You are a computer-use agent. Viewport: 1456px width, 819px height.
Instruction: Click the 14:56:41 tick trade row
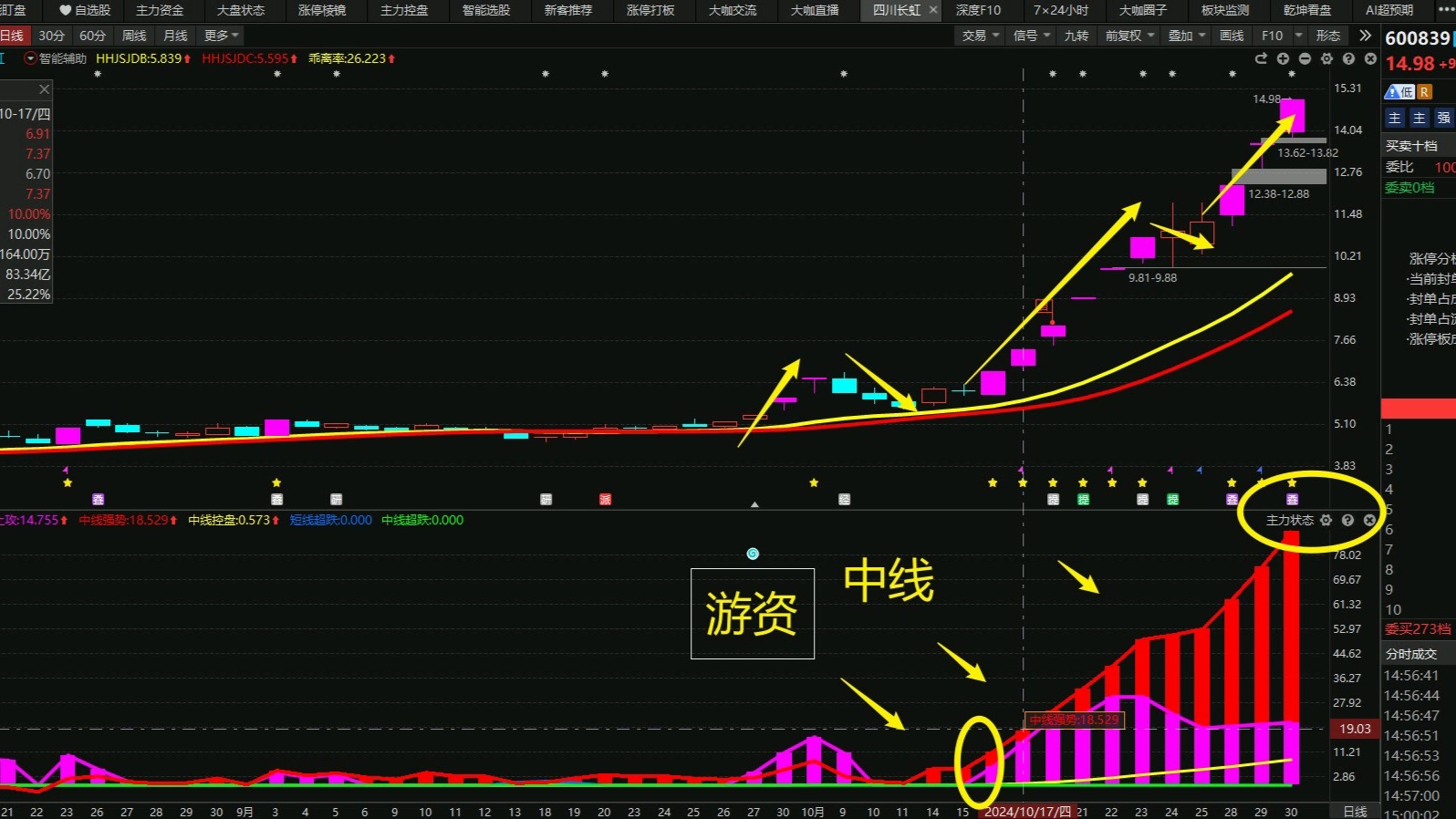1411,676
